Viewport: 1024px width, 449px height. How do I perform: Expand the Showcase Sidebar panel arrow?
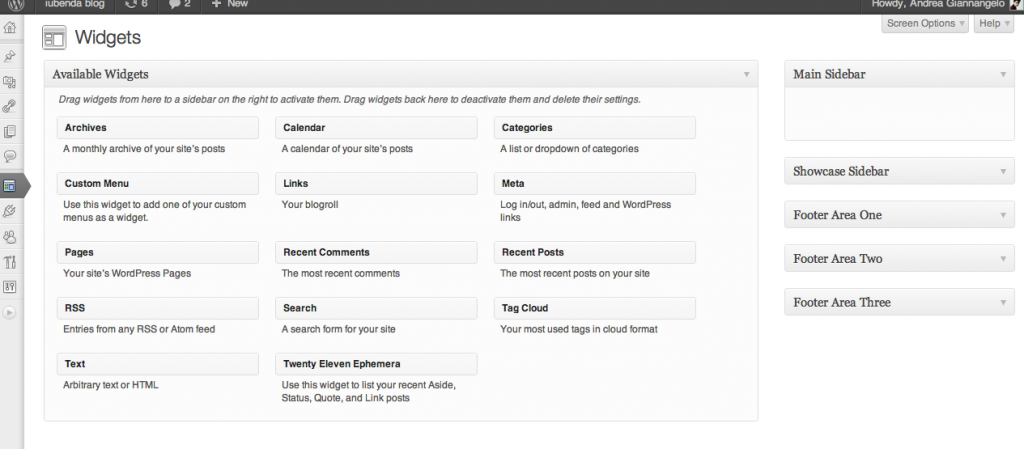(x=1004, y=171)
